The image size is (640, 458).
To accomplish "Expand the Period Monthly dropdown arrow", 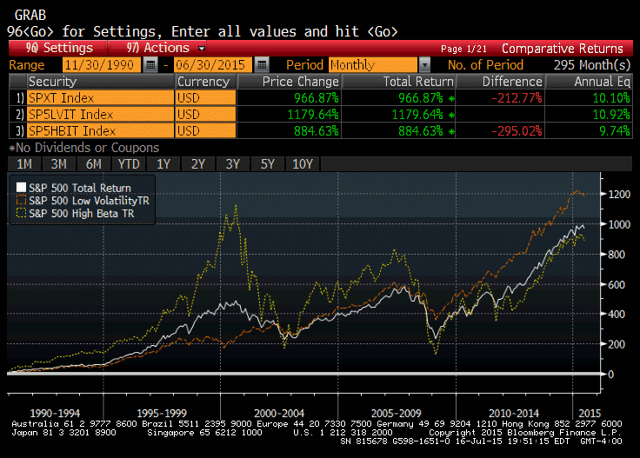I will click(x=424, y=64).
